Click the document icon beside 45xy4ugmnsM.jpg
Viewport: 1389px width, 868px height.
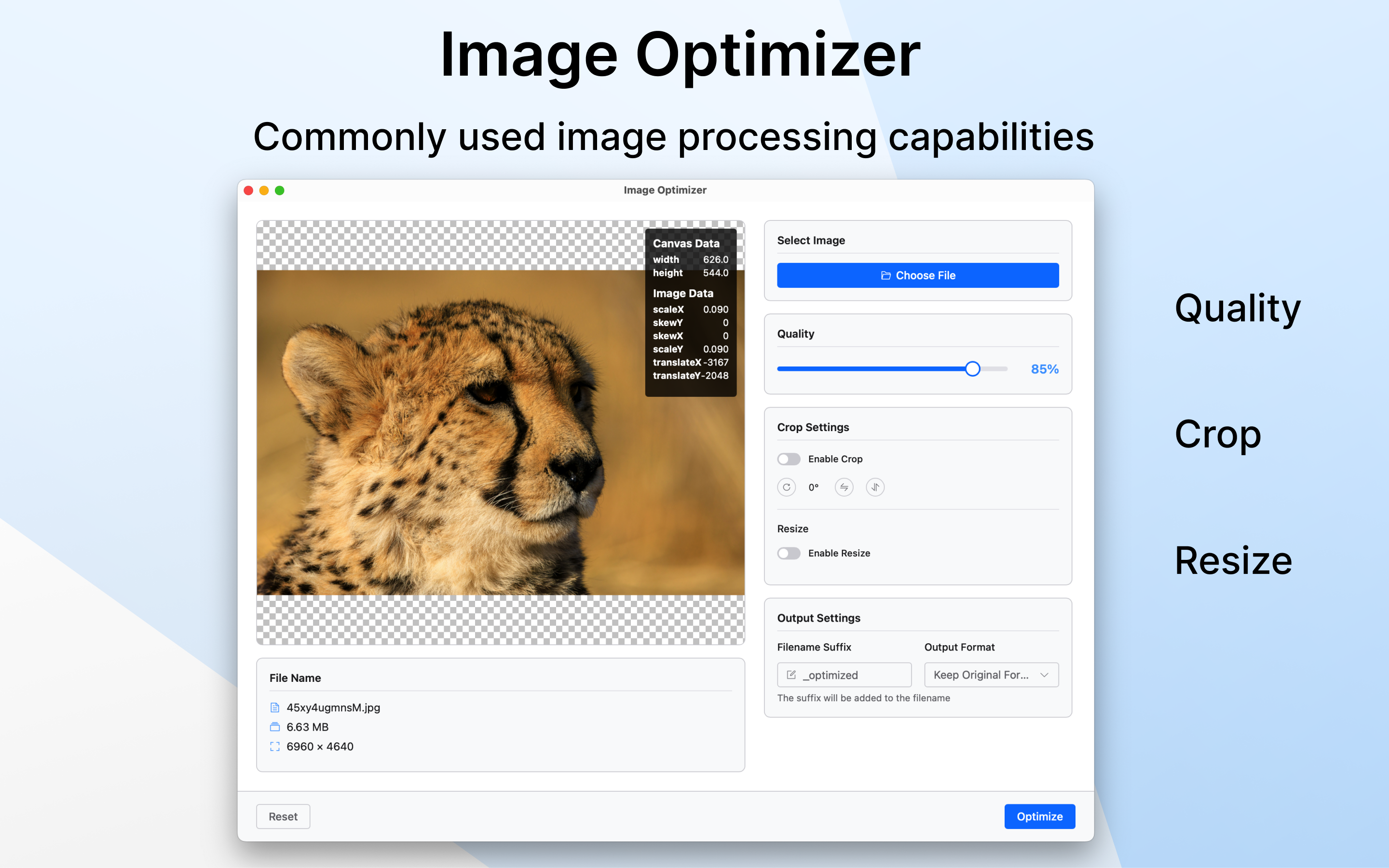(x=275, y=707)
